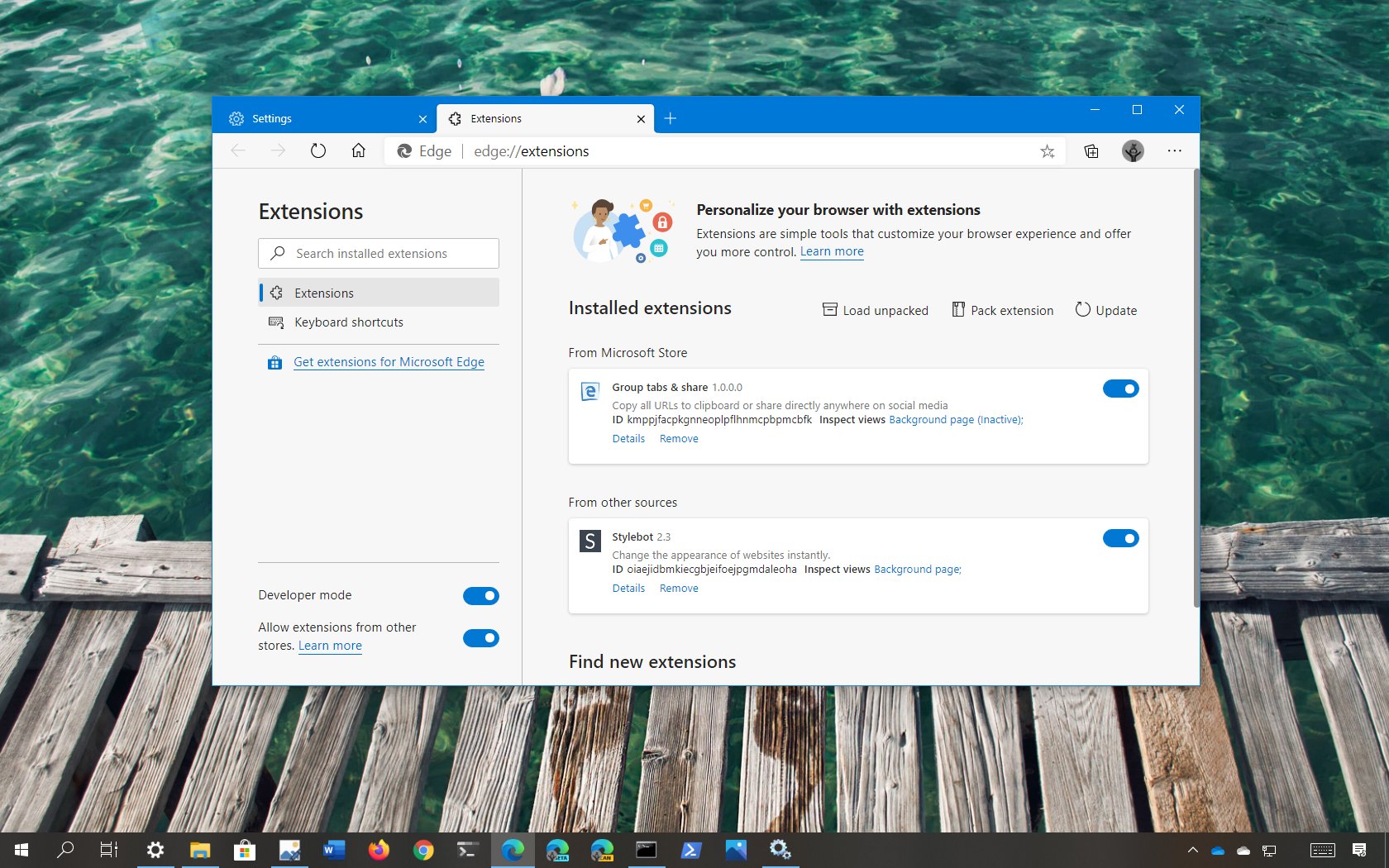Show hidden tray icons chevron
Viewport: 1389px width, 868px height.
tap(1192, 850)
